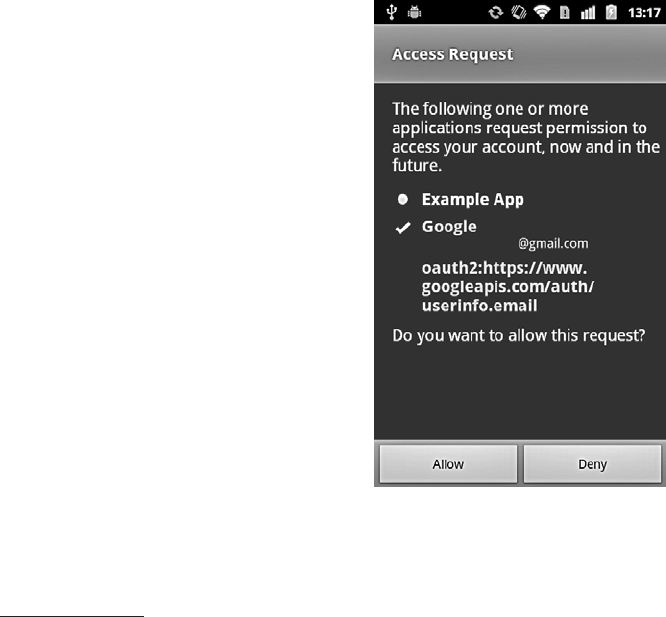This screenshot has width=666, height=617.
Task: Tap the @gmail.com account address
Action: click(x=553, y=244)
